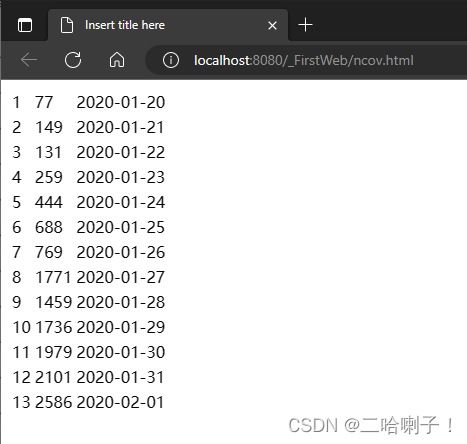Select the value 77 in row 1
467x444 pixels.
[x=44, y=102]
